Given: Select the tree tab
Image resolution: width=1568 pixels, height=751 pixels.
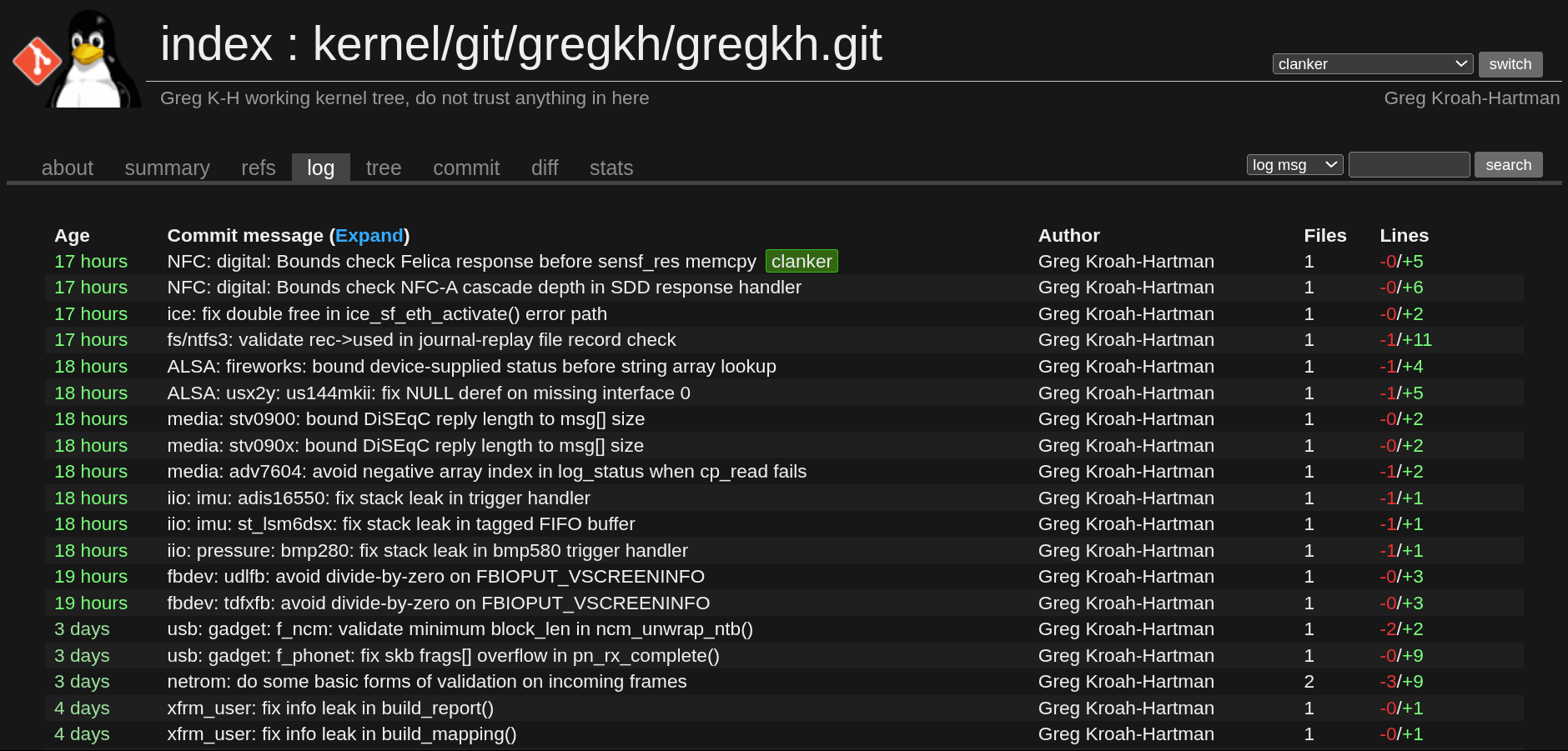Looking at the screenshot, I should (x=383, y=168).
